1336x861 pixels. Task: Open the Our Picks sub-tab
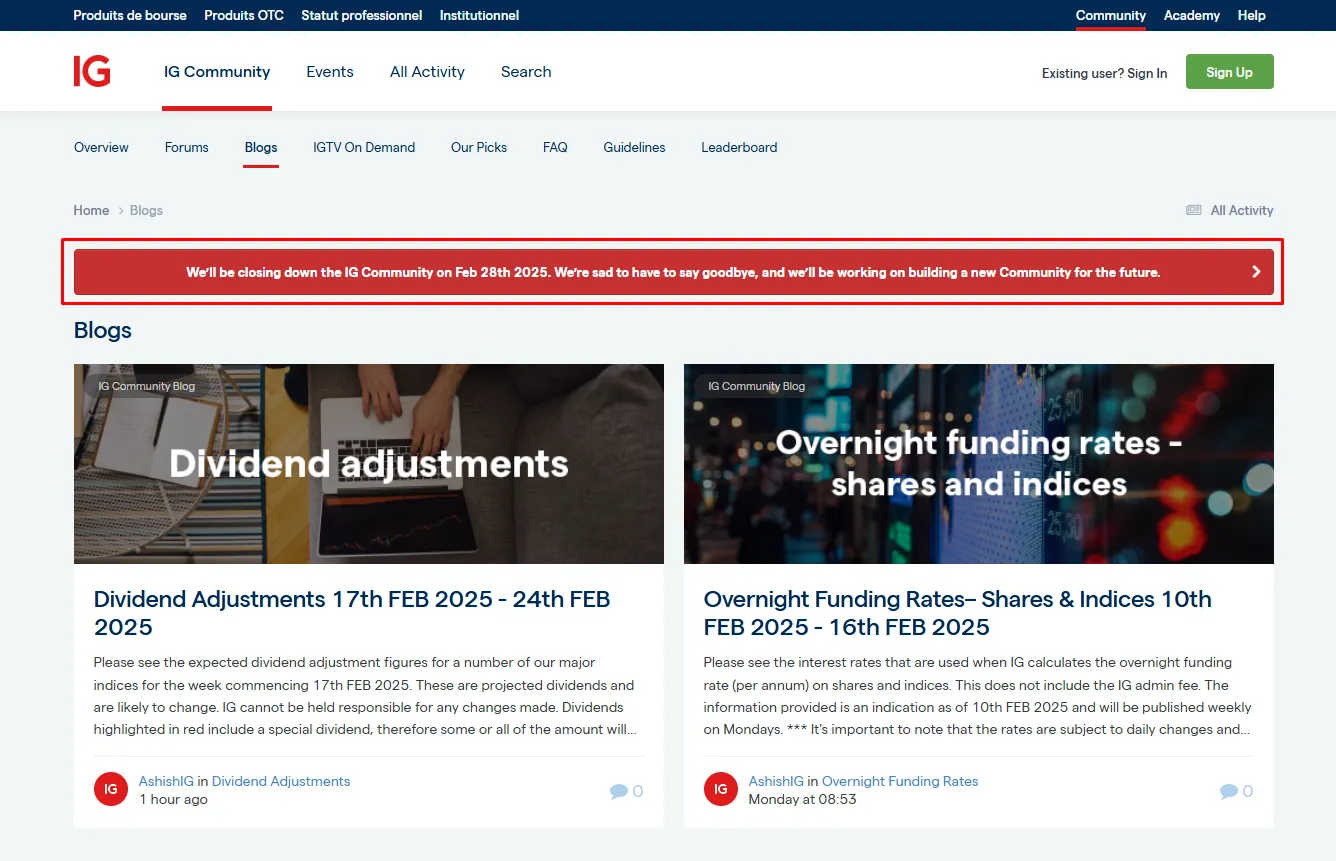tap(479, 147)
